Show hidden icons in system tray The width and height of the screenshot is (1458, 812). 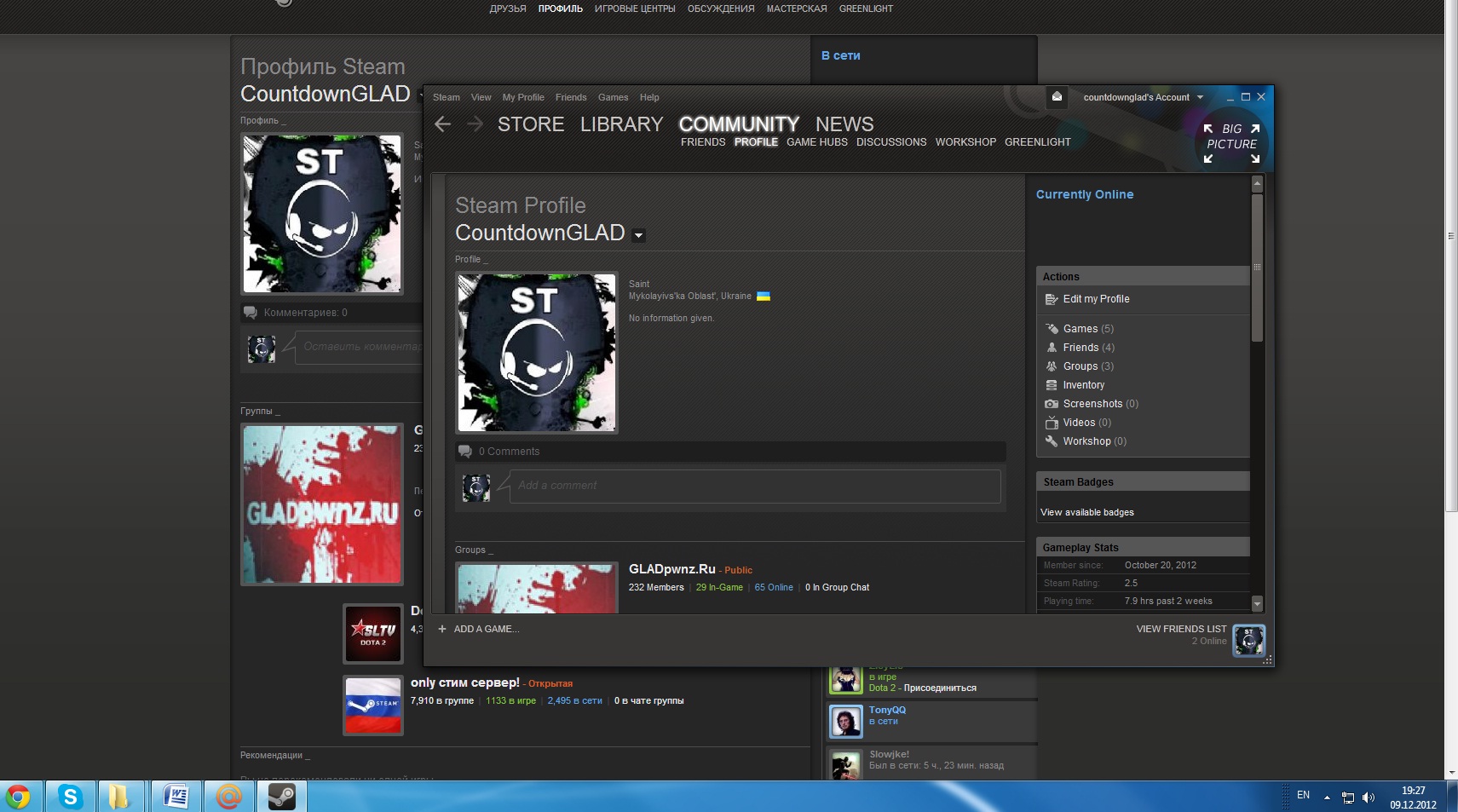pos(1327,798)
